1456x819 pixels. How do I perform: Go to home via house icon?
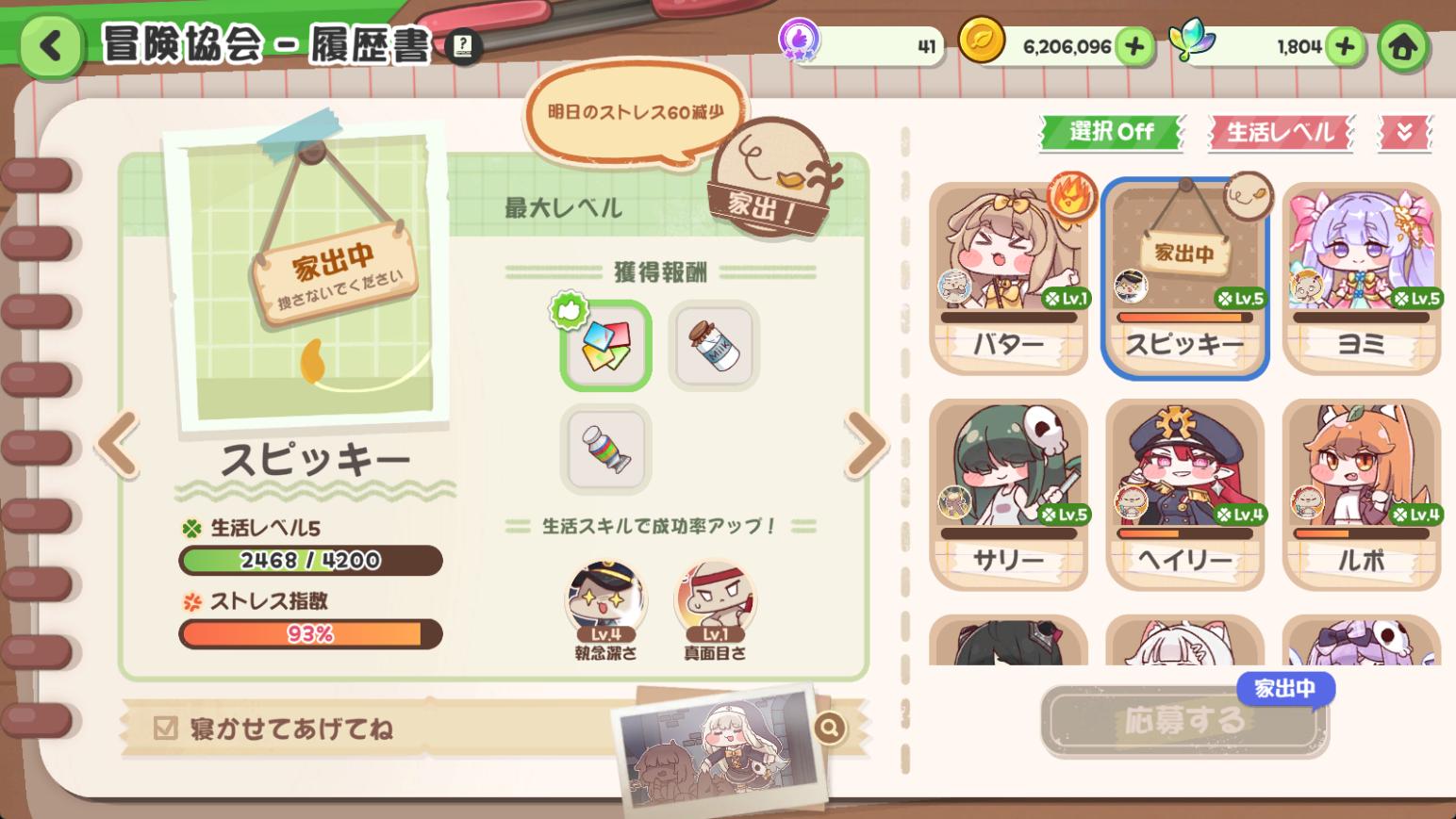1402,46
